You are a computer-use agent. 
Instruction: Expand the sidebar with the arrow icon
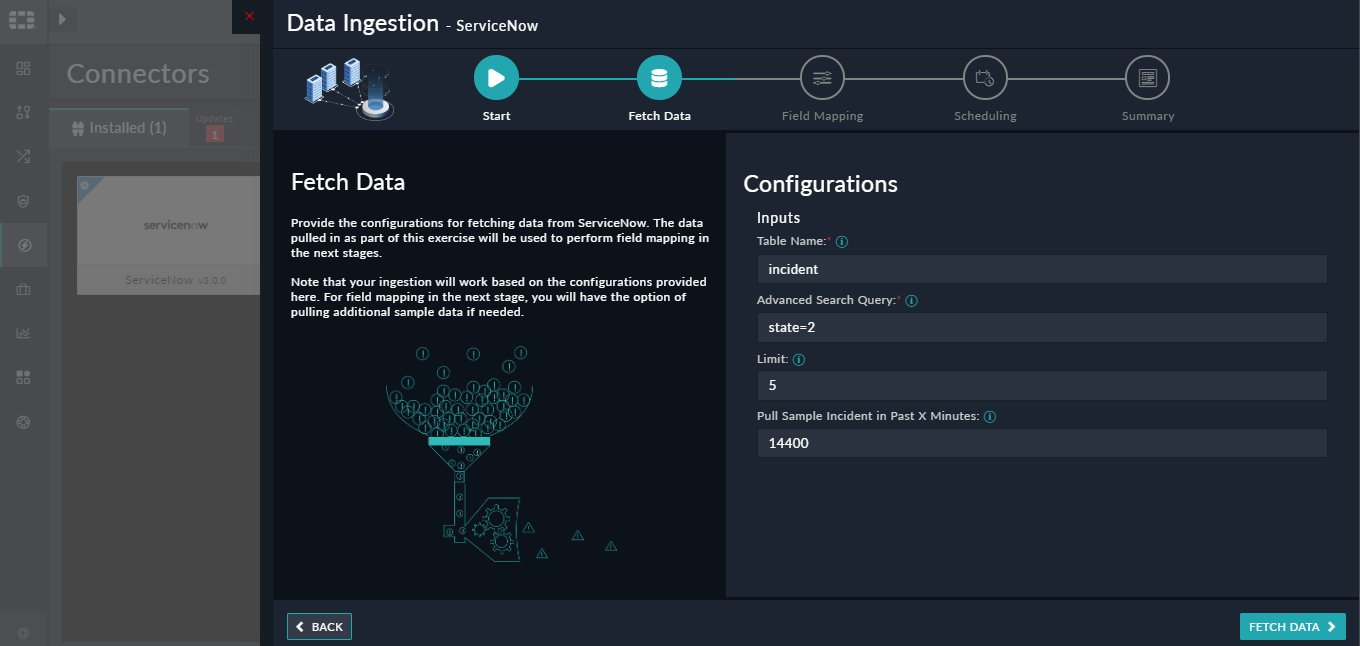point(62,19)
